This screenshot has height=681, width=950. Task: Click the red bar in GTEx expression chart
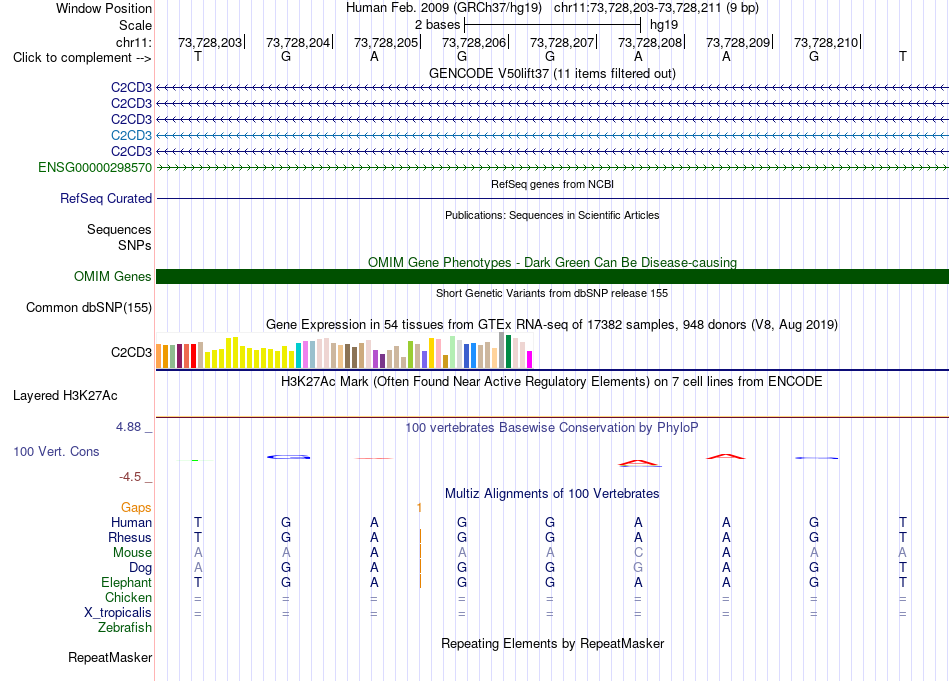point(194,356)
